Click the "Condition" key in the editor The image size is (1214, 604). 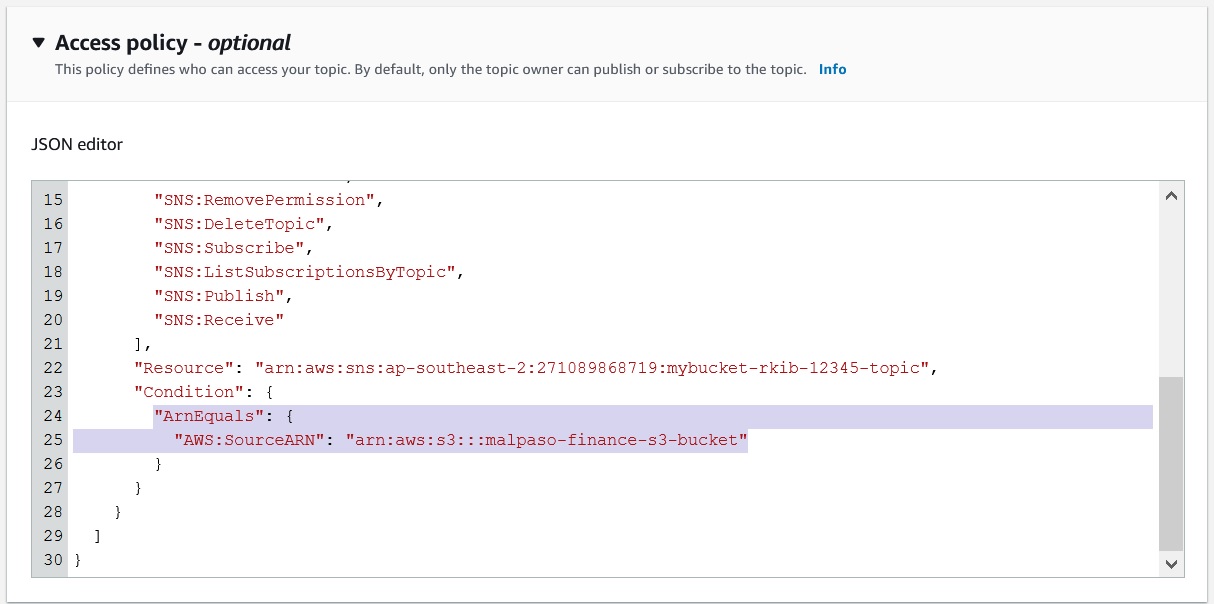coord(187,392)
